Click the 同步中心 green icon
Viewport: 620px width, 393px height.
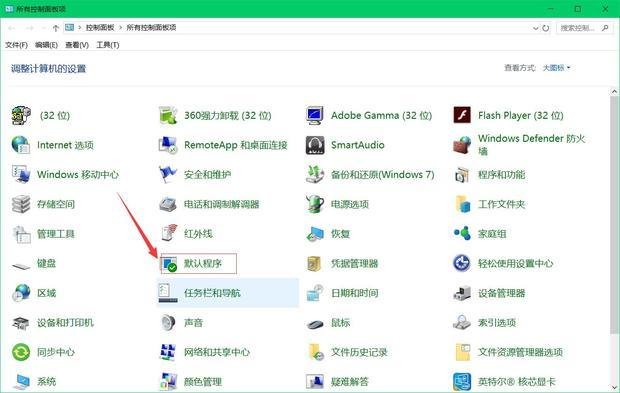(21, 352)
